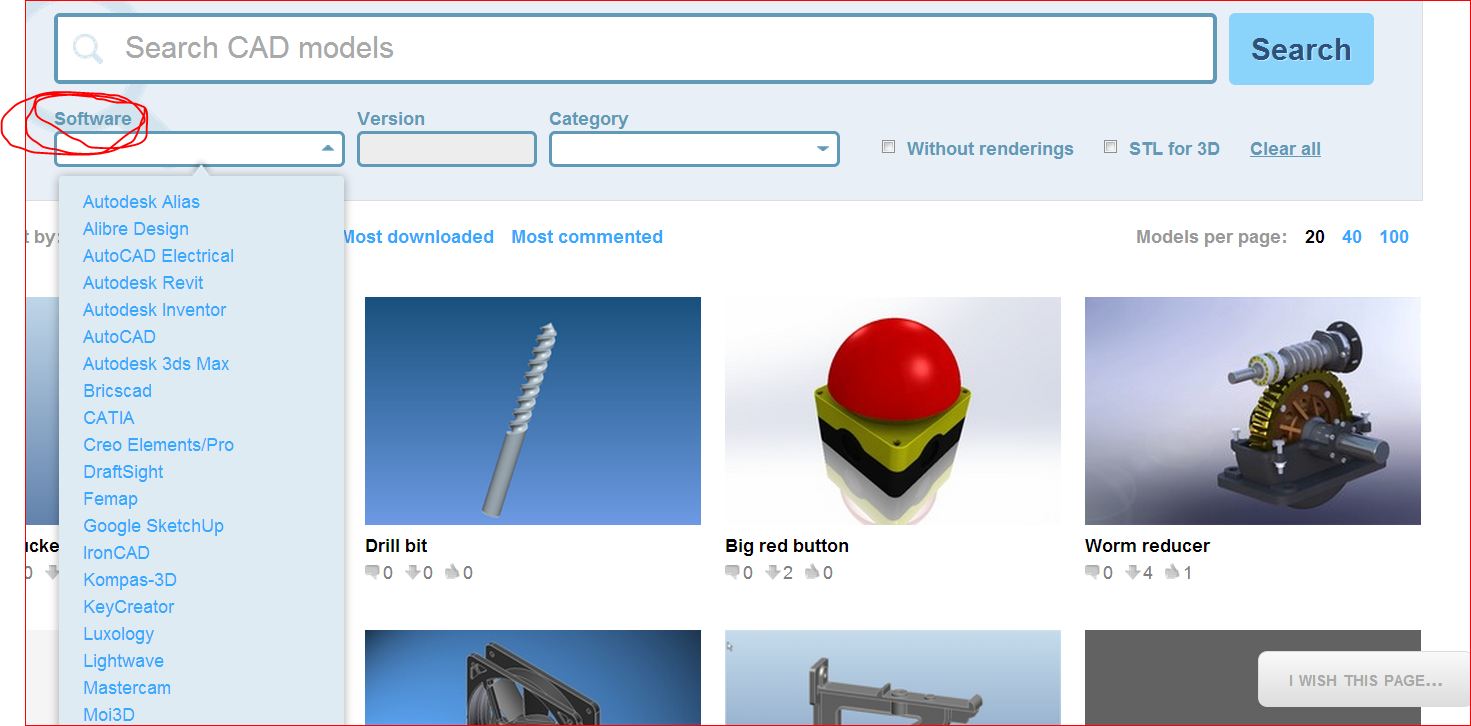Choose Alibre Design in the list
This screenshot has width=1471, height=726.
coord(136,228)
